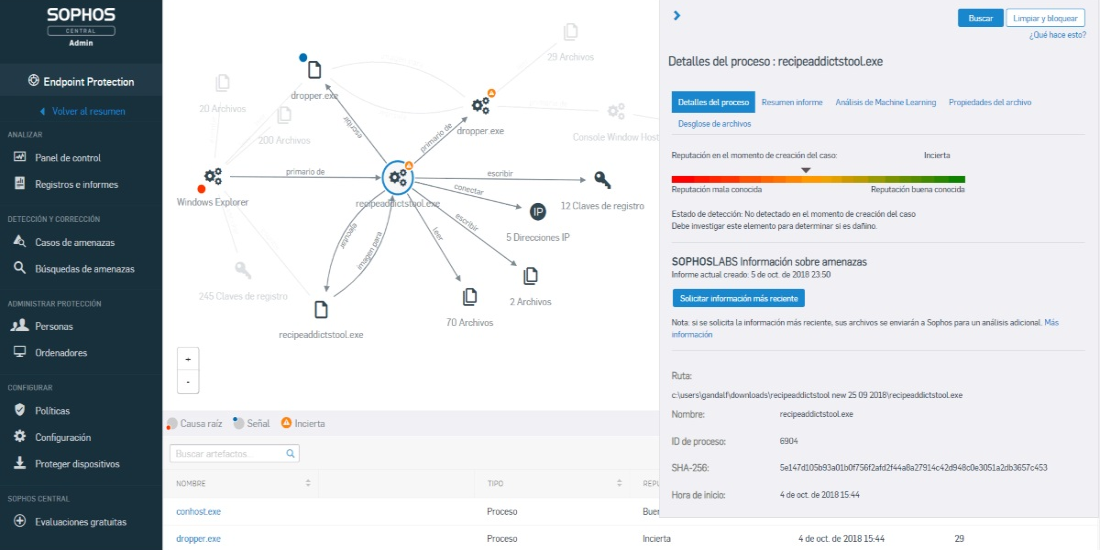Select the Windows Explorer process node
The width and height of the screenshot is (1100, 550).
tap(213, 177)
